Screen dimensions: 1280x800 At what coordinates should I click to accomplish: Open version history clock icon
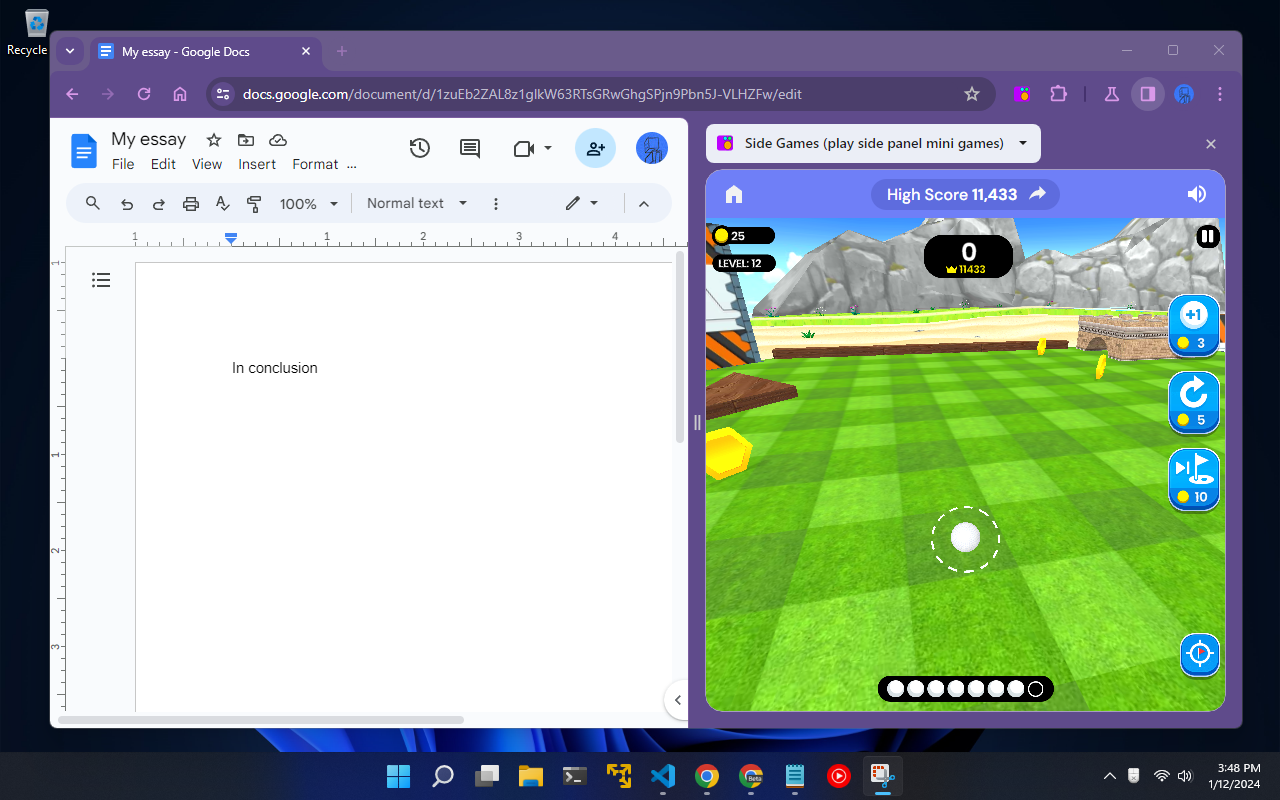[420, 148]
